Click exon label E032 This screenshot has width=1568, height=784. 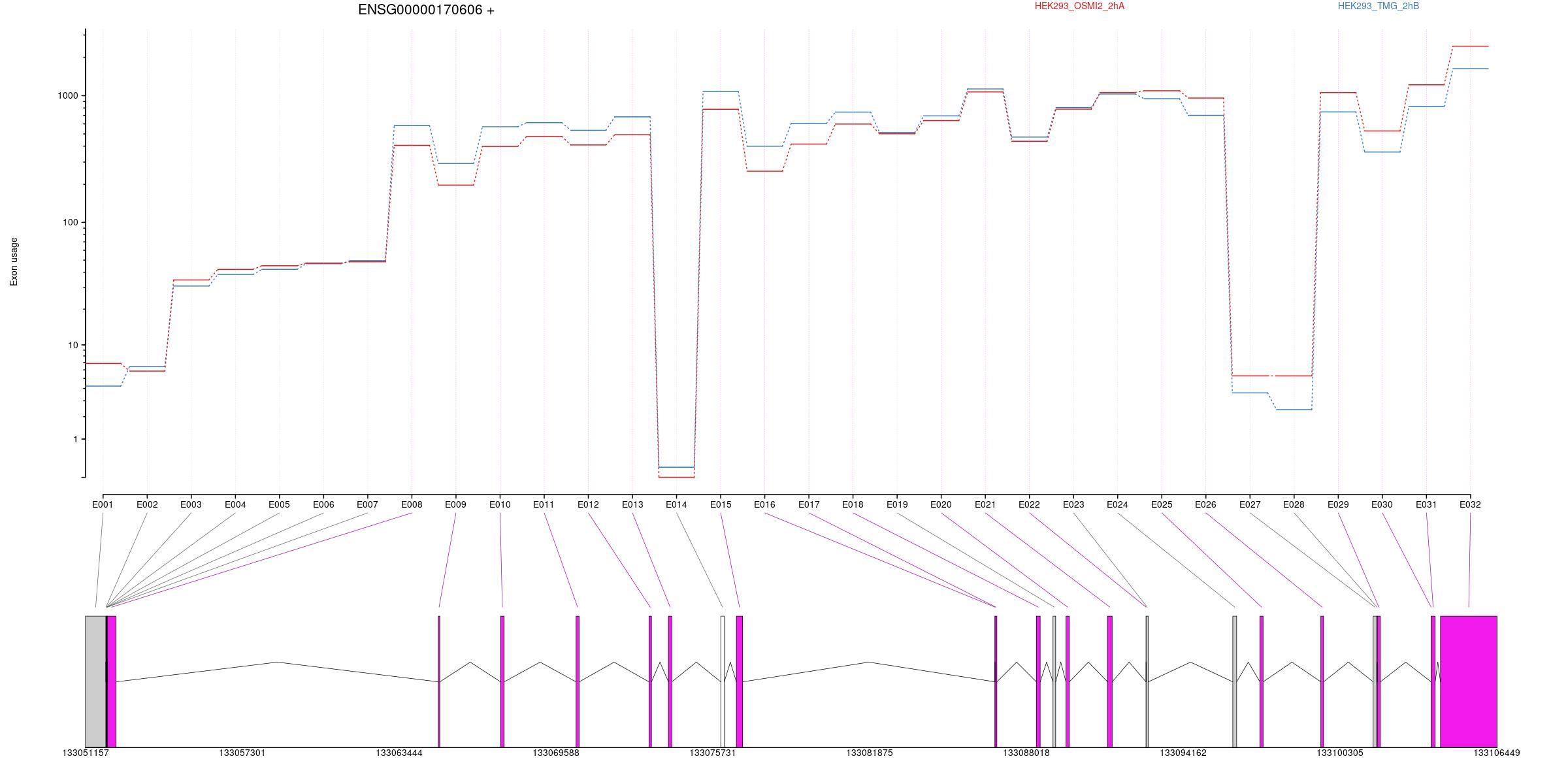pos(1470,504)
